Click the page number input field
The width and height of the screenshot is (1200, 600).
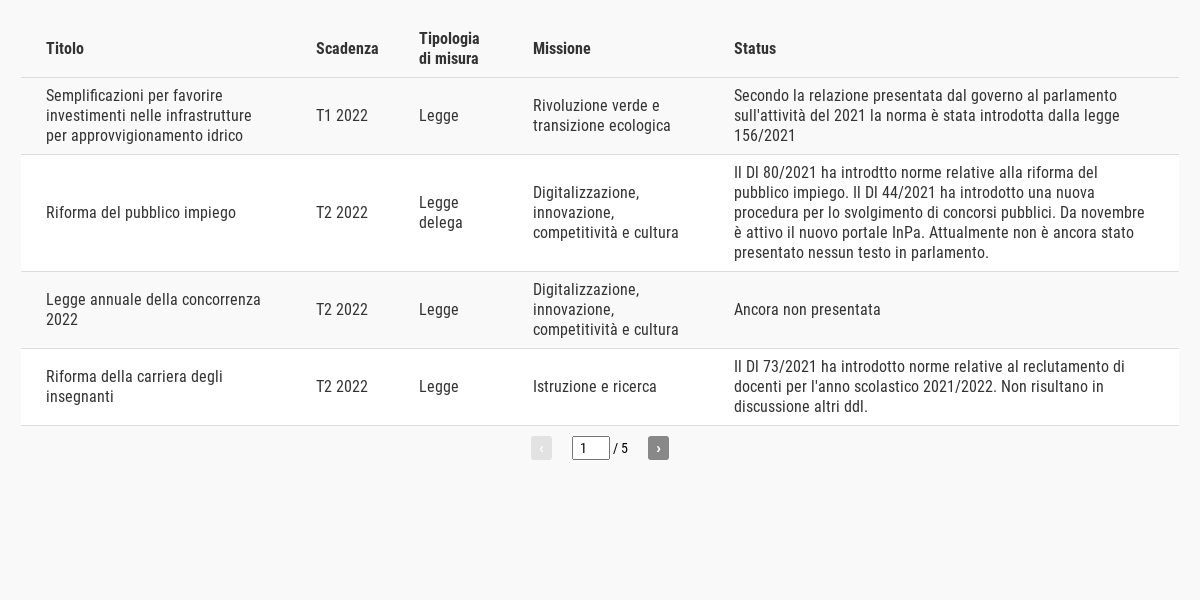point(590,448)
